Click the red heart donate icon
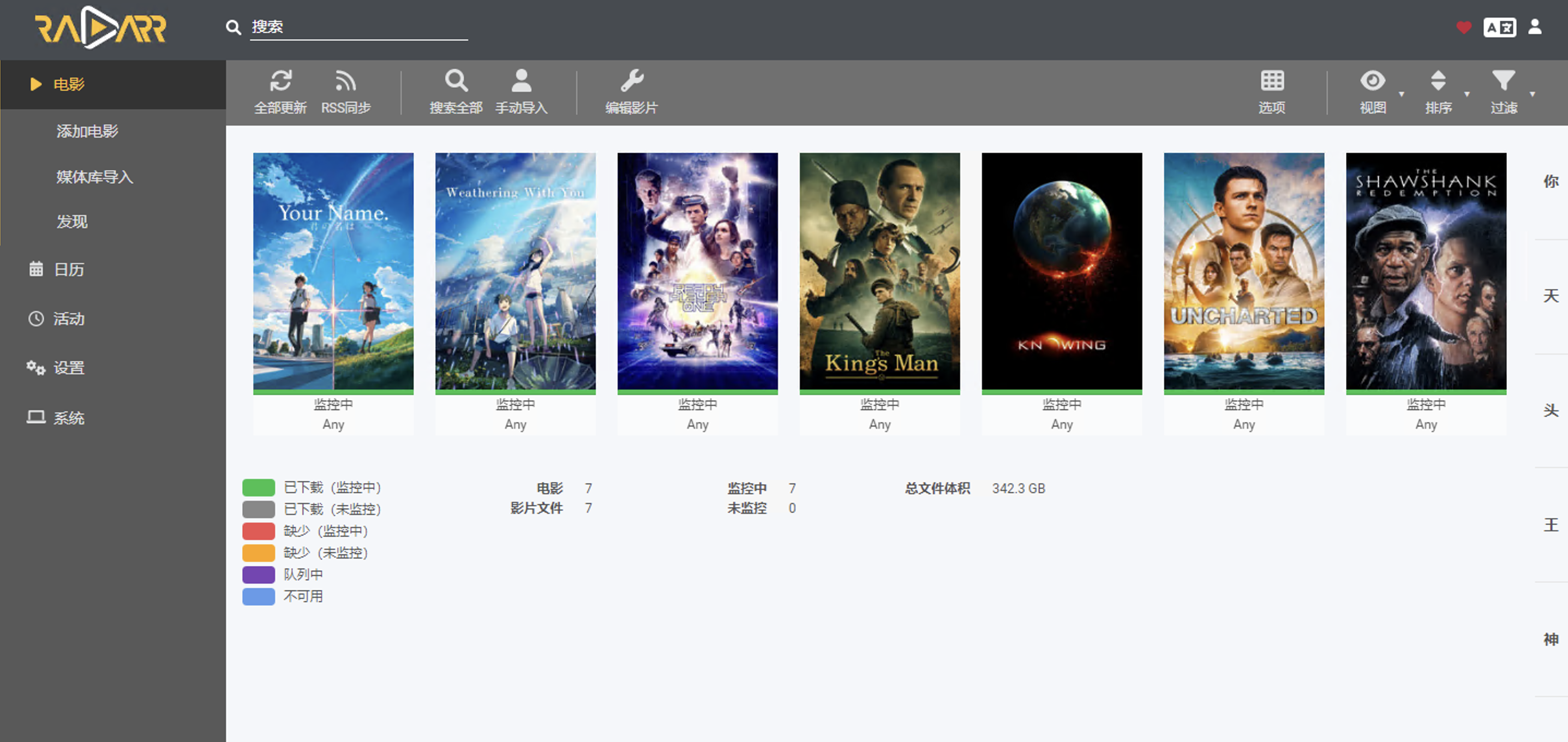The width and height of the screenshot is (1568, 742). pyautogui.click(x=1464, y=27)
